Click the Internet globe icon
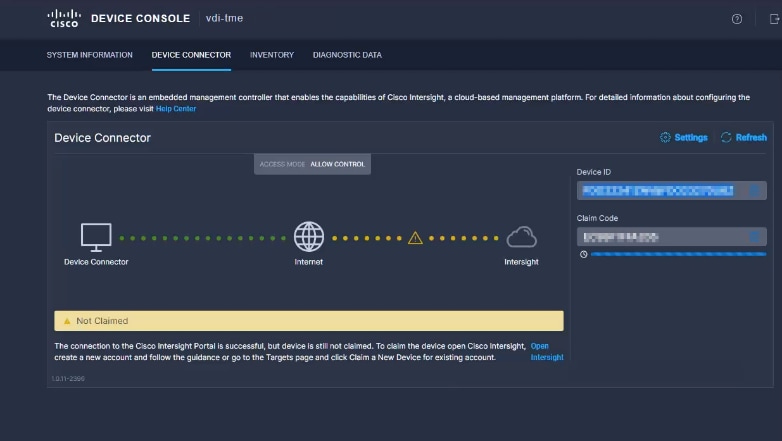Image resolution: width=782 pixels, height=441 pixels. [x=309, y=236]
